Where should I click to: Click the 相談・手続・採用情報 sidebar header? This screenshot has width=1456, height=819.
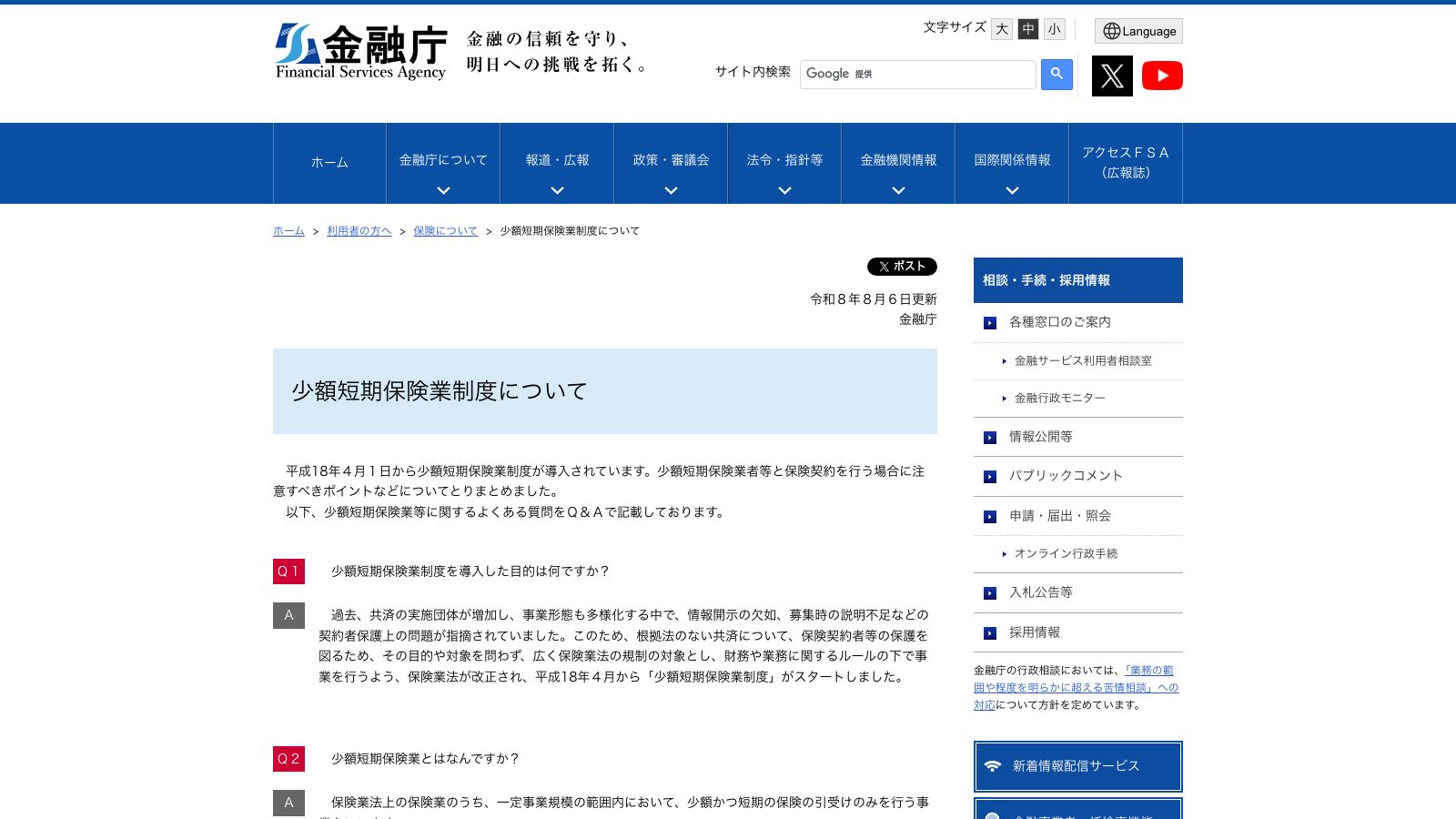(x=1078, y=280)
